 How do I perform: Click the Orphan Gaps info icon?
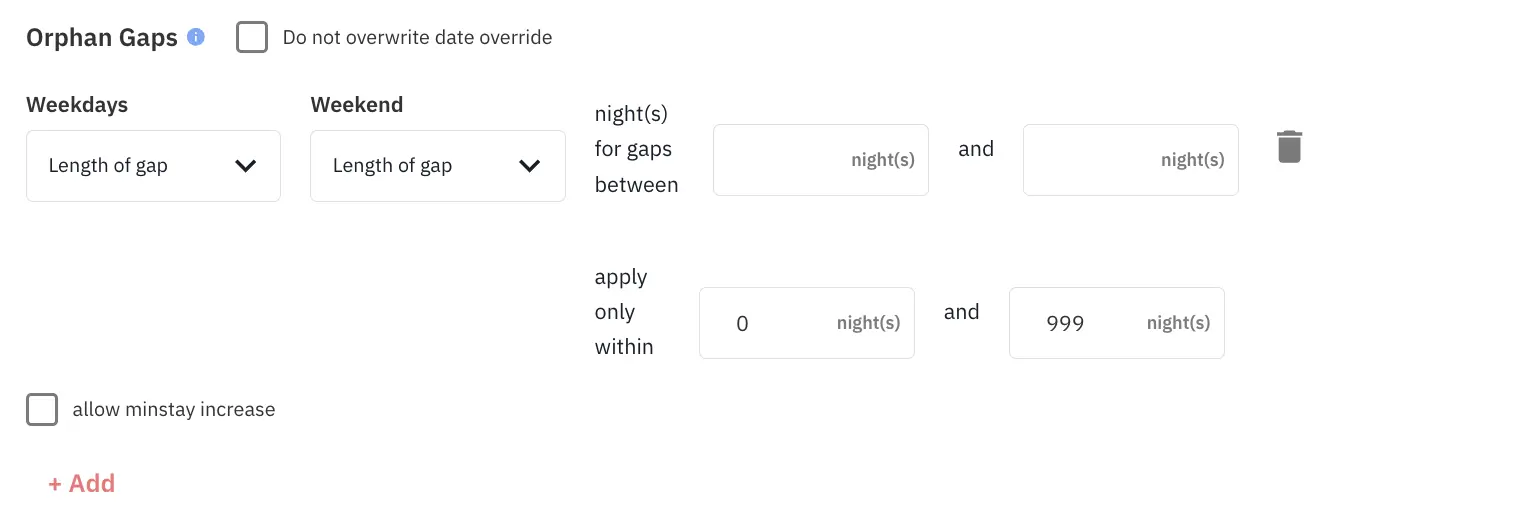pyautogui.click(x=196, y=38)
